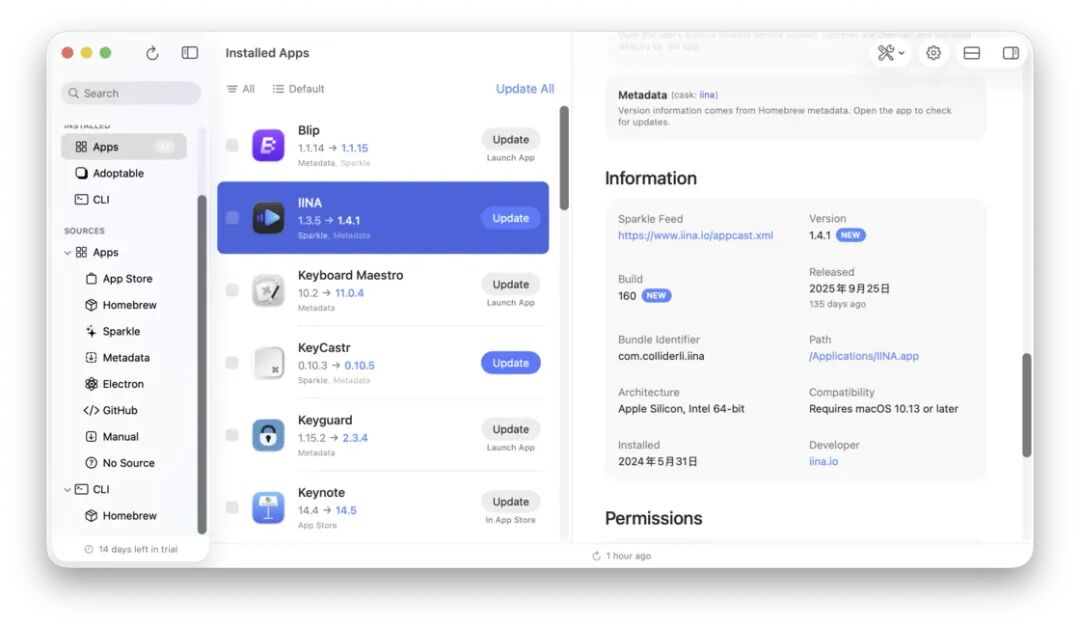Click the iina.io developer link
The height and width of the screenshot is (629, 1080).
823,462
